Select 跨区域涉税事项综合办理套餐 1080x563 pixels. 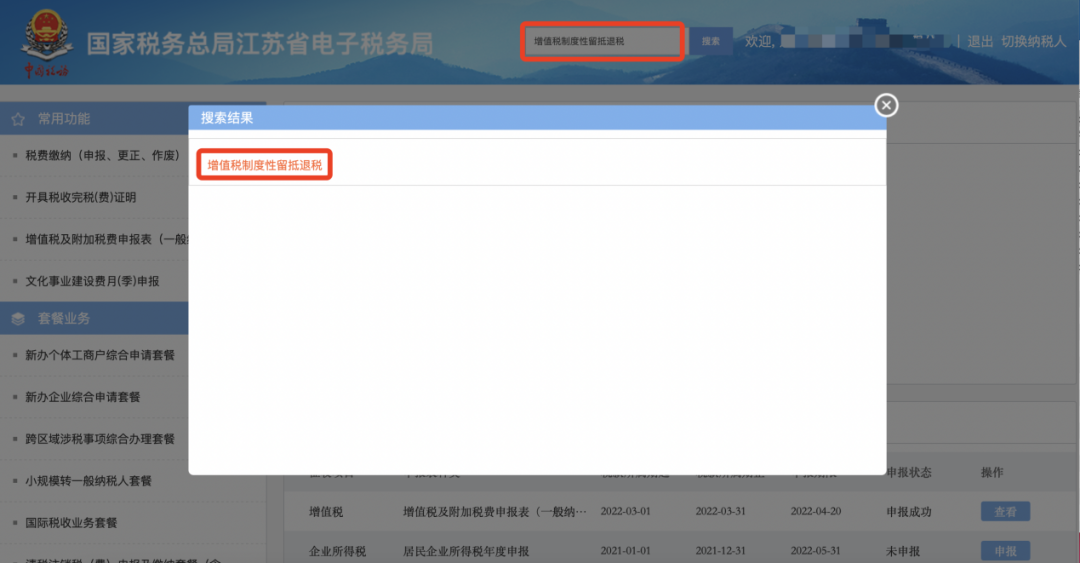(100, 439)
